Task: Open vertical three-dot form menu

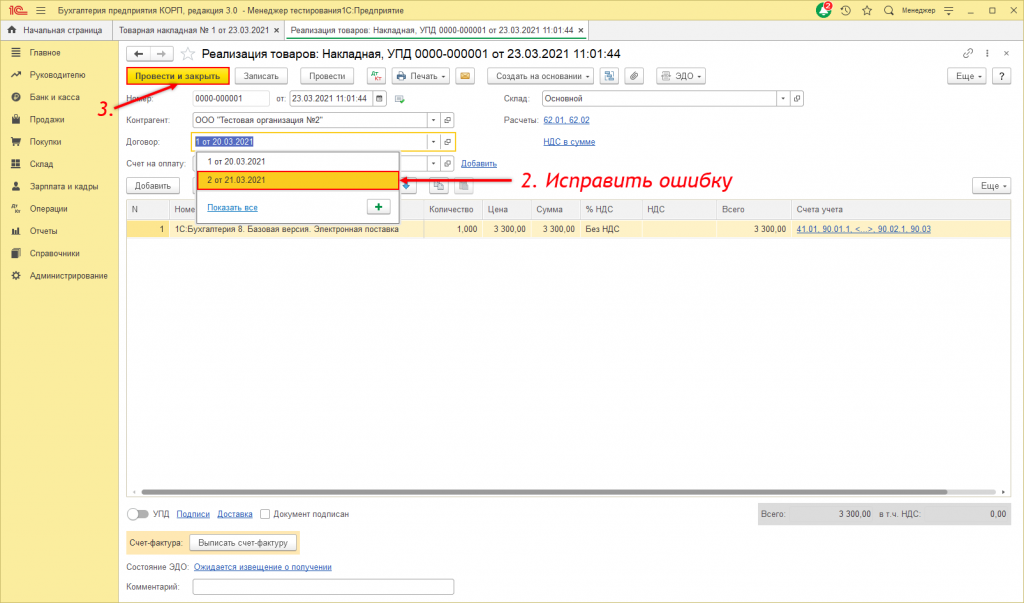Action: coord(987,54)
